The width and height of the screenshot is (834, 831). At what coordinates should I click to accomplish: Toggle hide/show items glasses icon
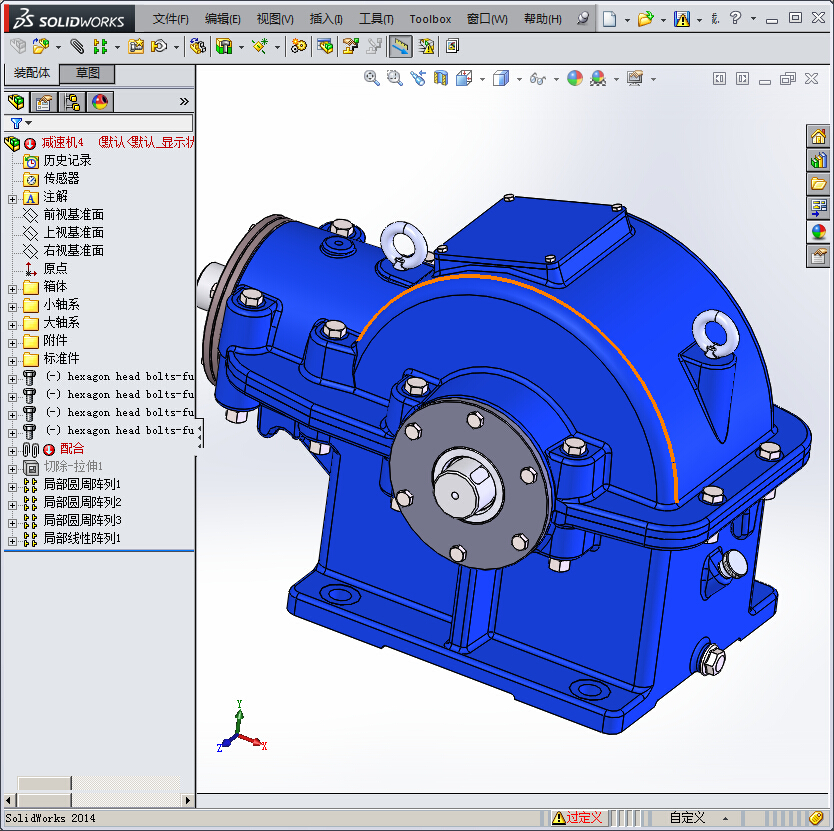click(538, 79)
